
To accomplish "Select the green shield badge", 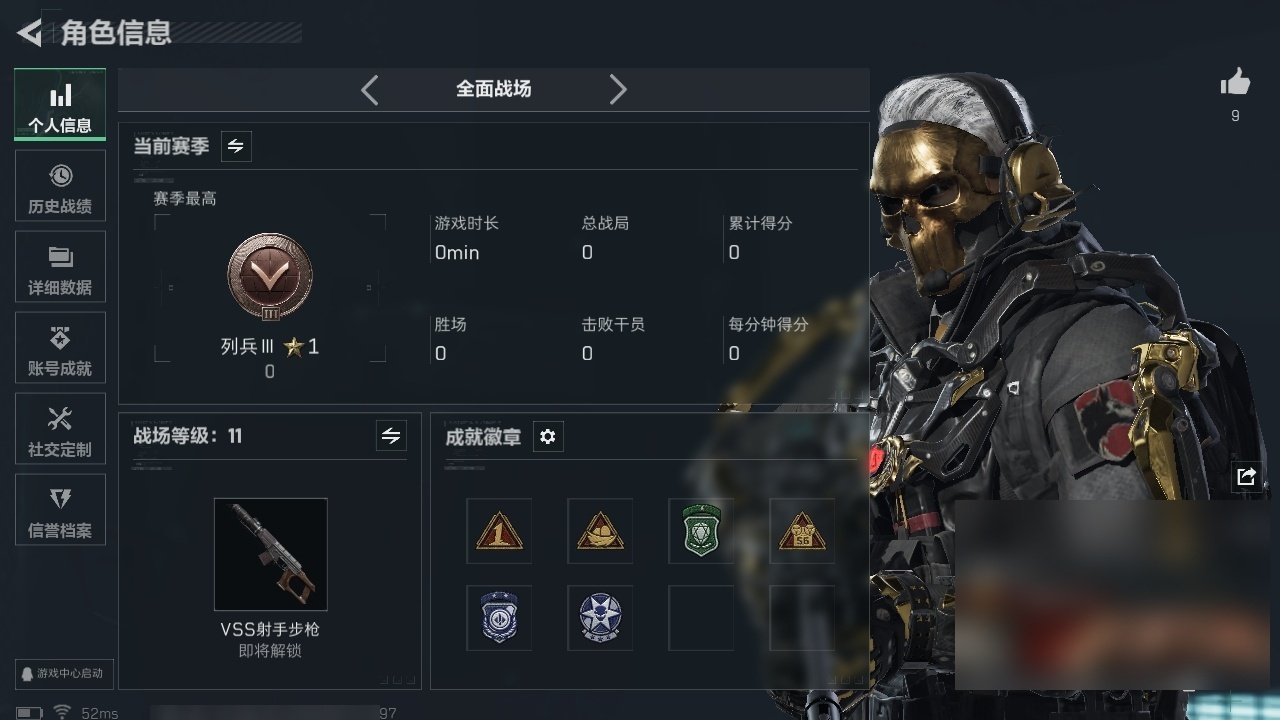I will click(701, 531).
